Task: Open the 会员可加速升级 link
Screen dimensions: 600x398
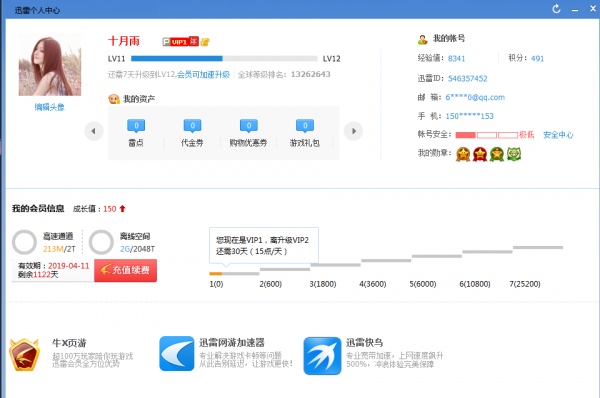Action: pos(203,75)
